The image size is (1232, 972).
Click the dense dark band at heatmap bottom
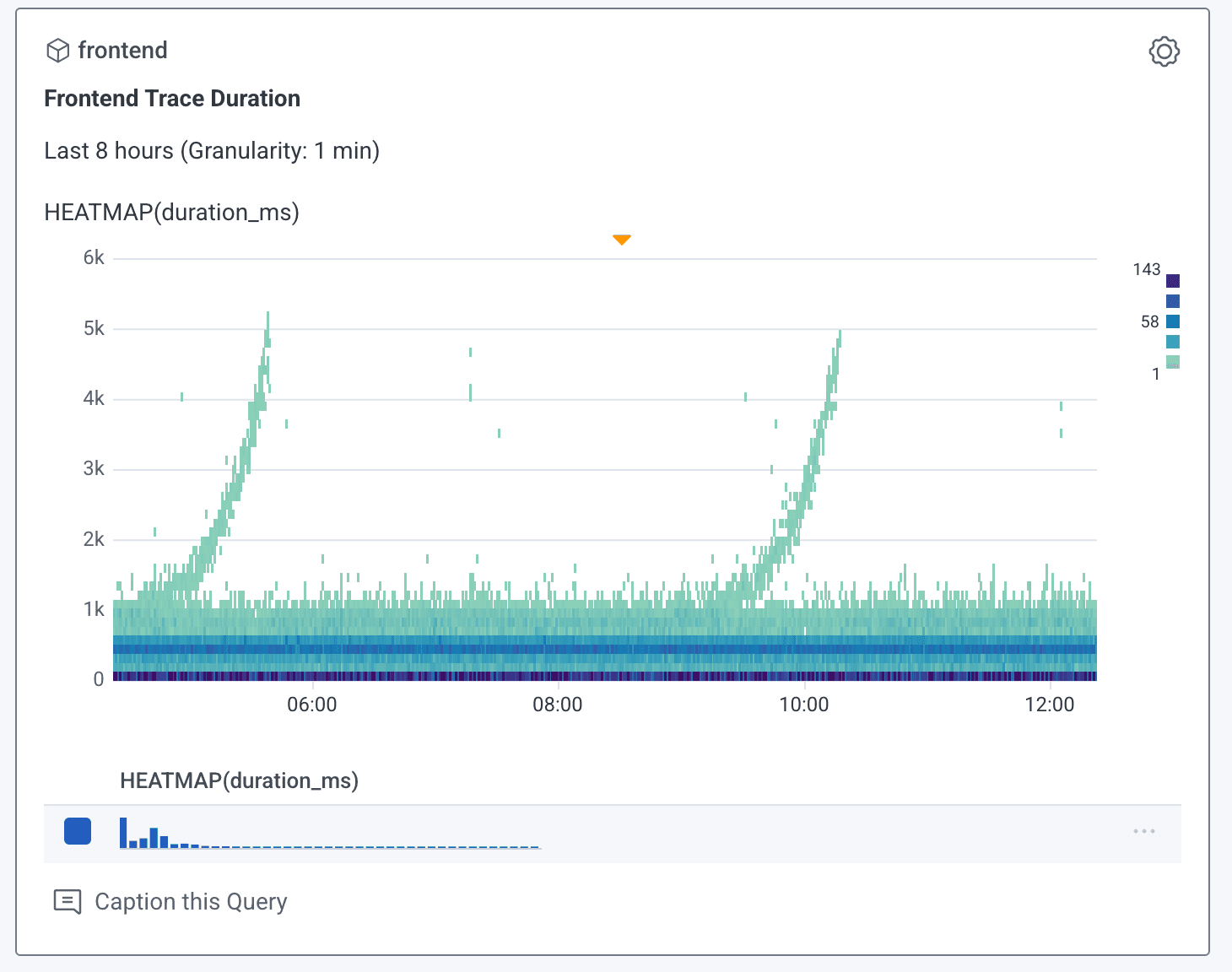[604, 676]
